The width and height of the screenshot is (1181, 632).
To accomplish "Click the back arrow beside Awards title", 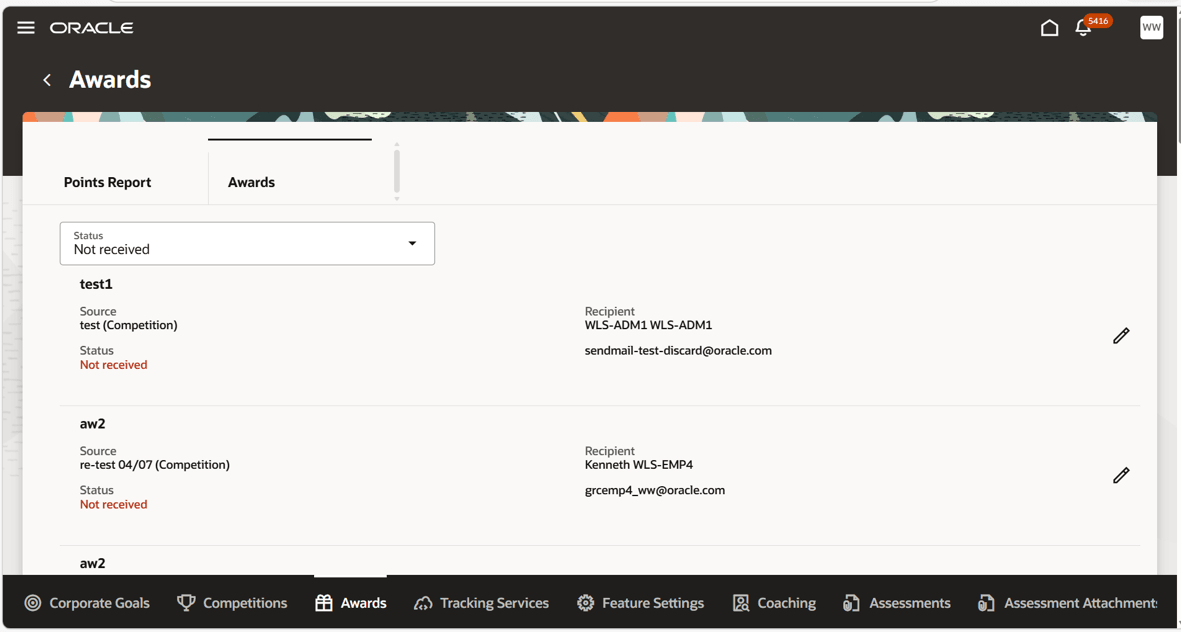I will (47, 80).
